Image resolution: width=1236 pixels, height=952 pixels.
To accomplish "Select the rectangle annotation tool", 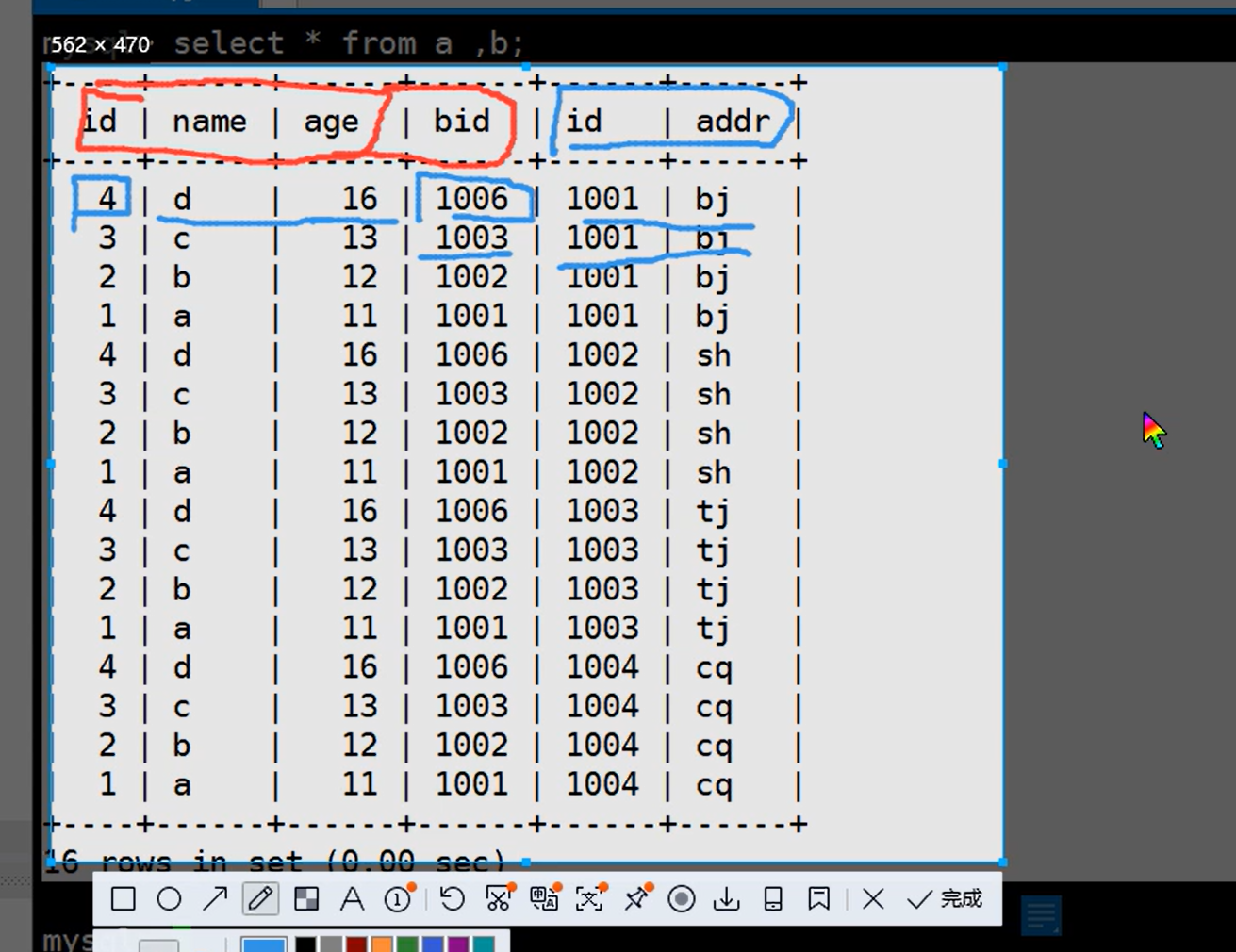I will (x=123, y=899).
